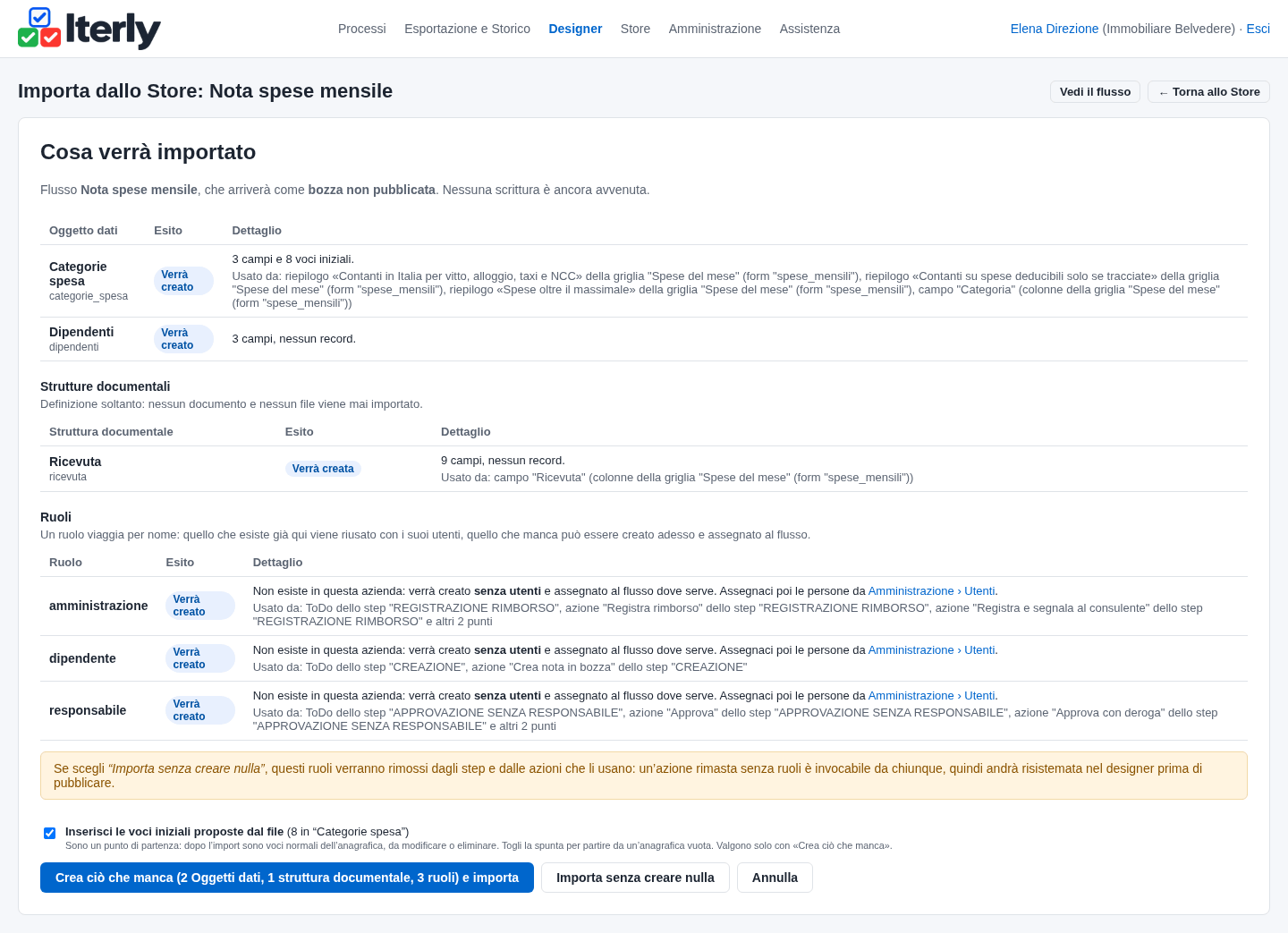The width and height of the screenshot is (1288, 933).
Task: Click the Strutture documentali section heading
Action: pyautogui.click(x=106, y=386)
